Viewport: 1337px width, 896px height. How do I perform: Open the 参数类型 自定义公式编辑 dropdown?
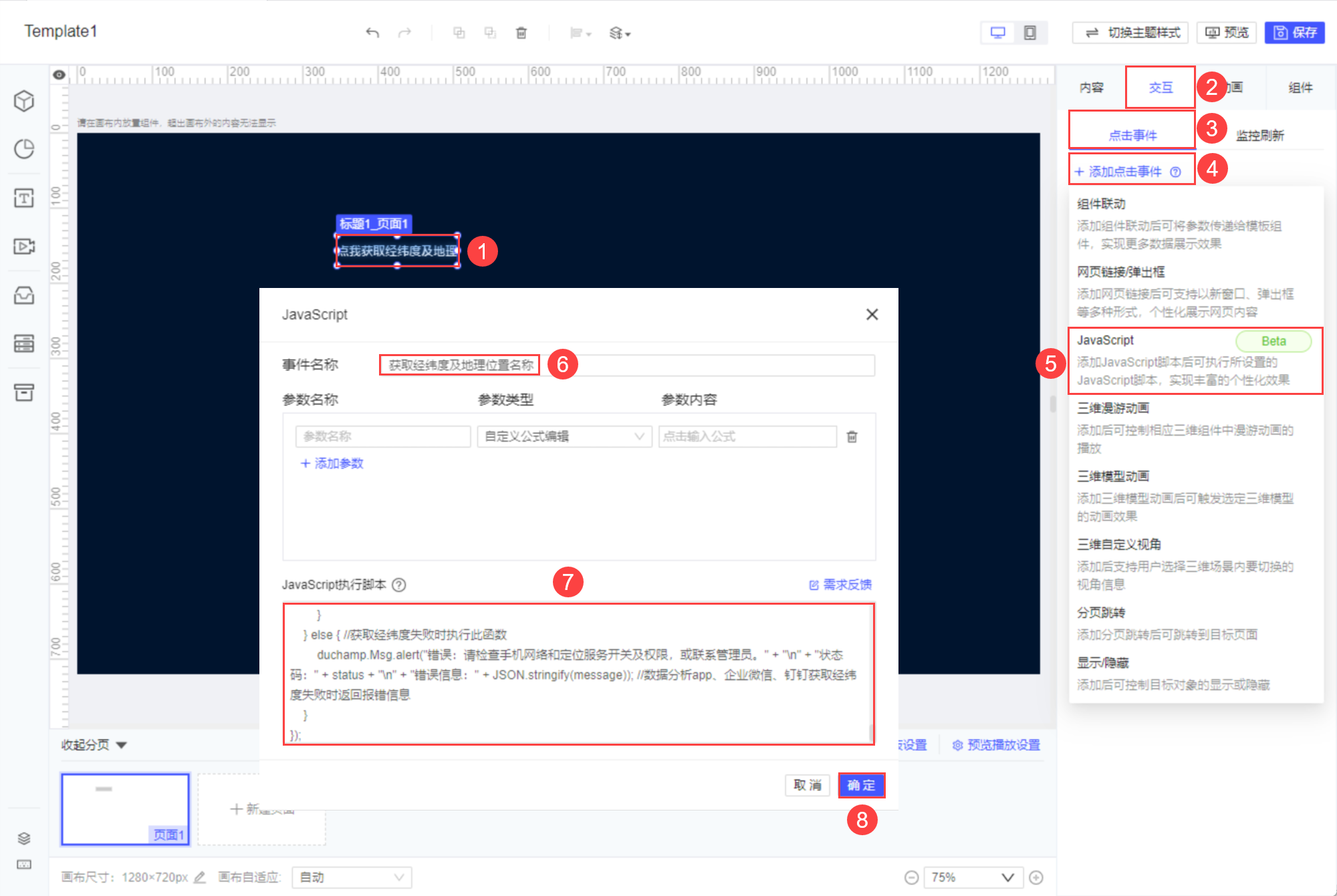(x=564, y=436)
